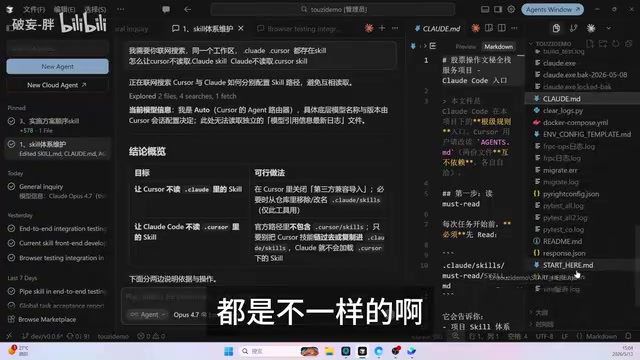This screenshot has height=360, width=640.
Task: Open pinned chat 实施方案顺序skill
Action: (57, 125)
